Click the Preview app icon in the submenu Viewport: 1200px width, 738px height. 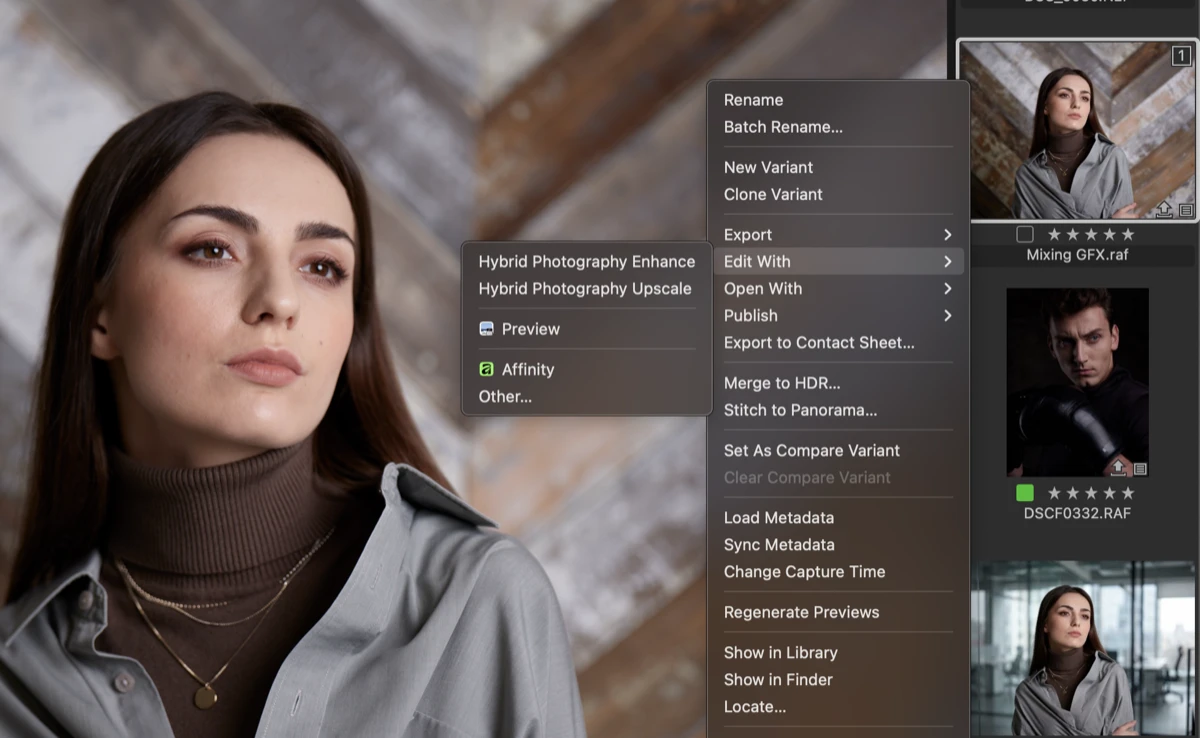(x=486, y=328)
